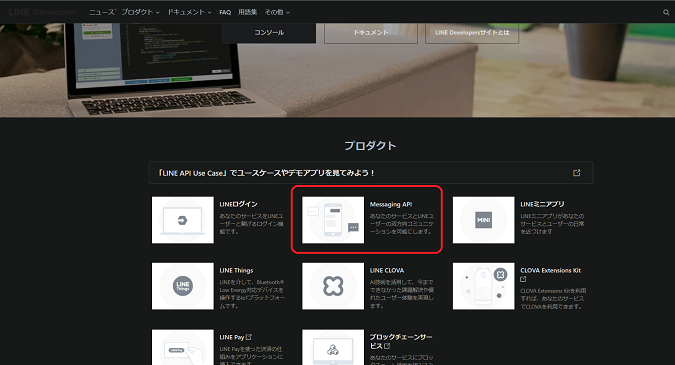Select the CLOVA Extensions Kit speaker icon thumbnail

[483, 286]
